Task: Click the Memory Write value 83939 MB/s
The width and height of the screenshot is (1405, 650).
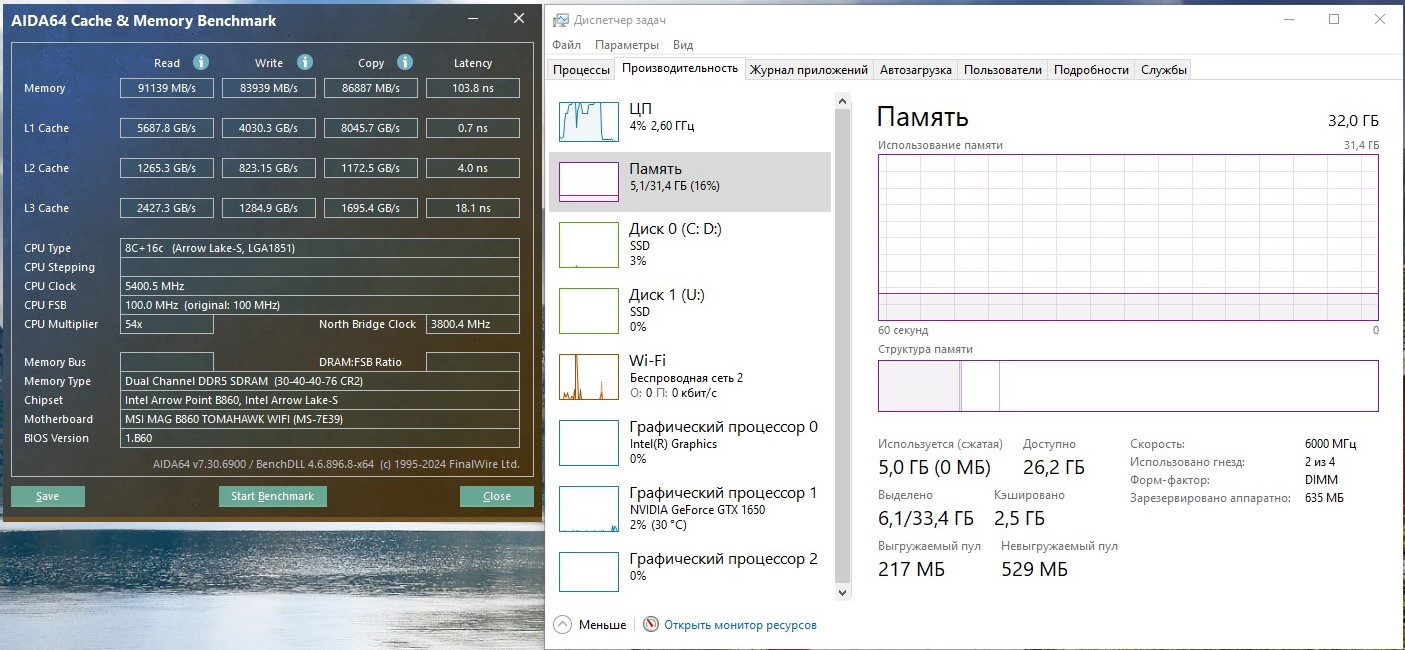Action: coord(269,88)
